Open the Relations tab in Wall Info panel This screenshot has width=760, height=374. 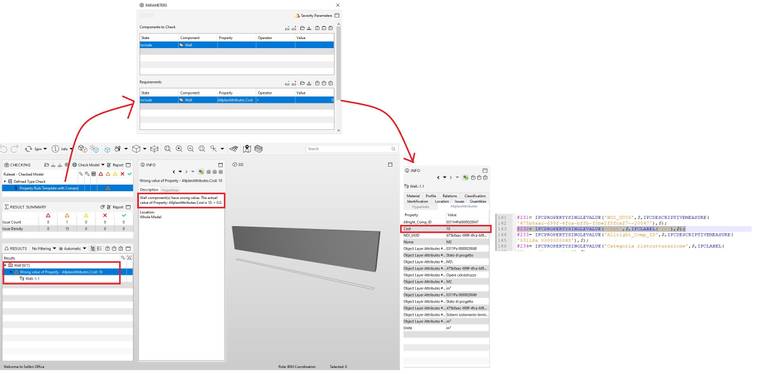pyautogui.click(x=449, y=196)
